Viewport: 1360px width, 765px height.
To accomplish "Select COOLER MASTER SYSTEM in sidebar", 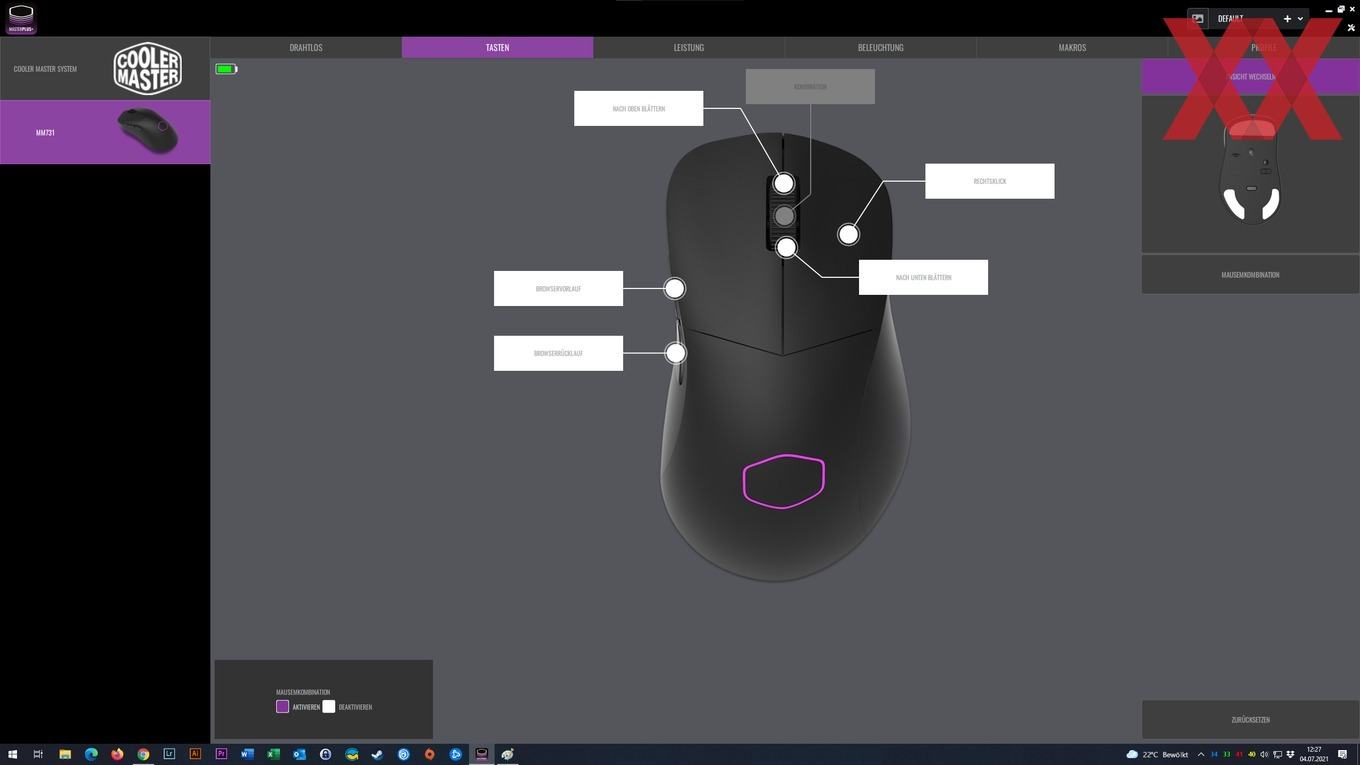I will click(x=105, y=69).
